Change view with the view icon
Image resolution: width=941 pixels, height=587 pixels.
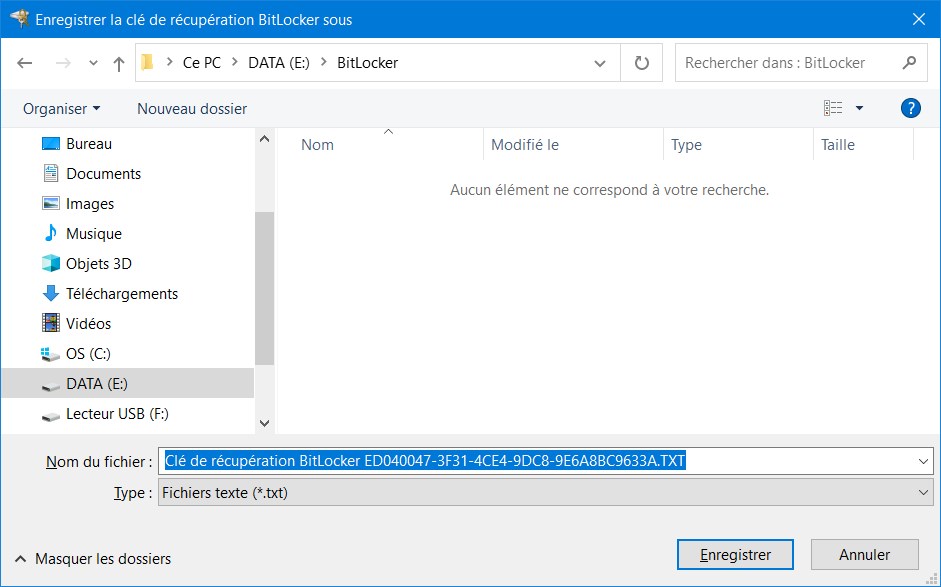pos(833,108)
